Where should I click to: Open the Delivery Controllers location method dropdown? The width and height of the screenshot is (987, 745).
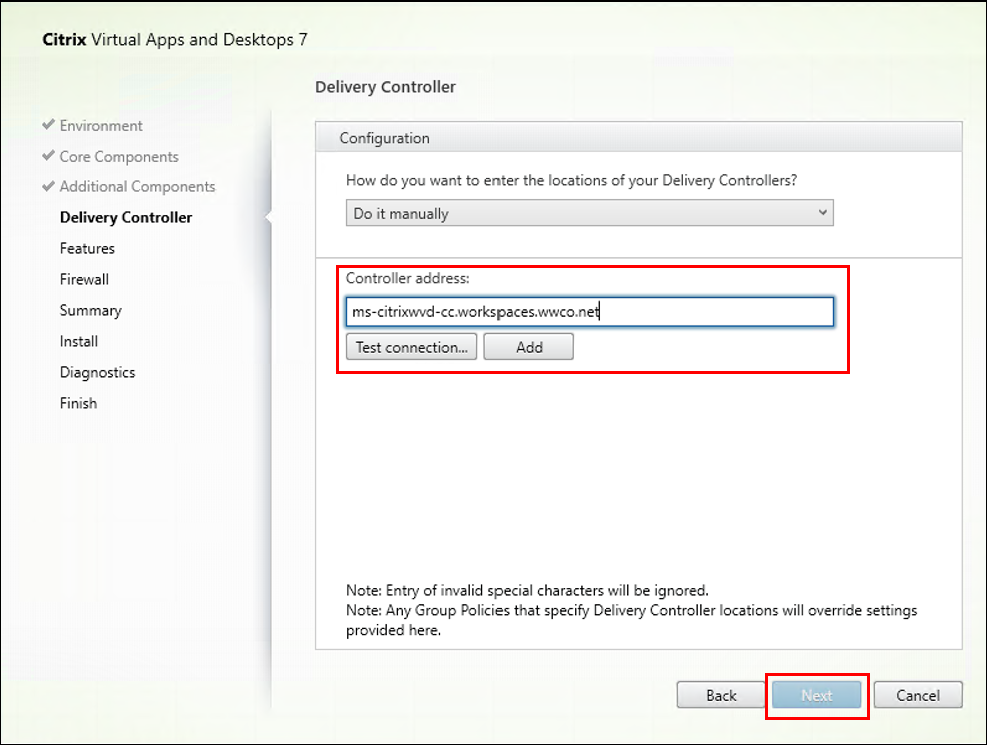click(x=589, y=213)
